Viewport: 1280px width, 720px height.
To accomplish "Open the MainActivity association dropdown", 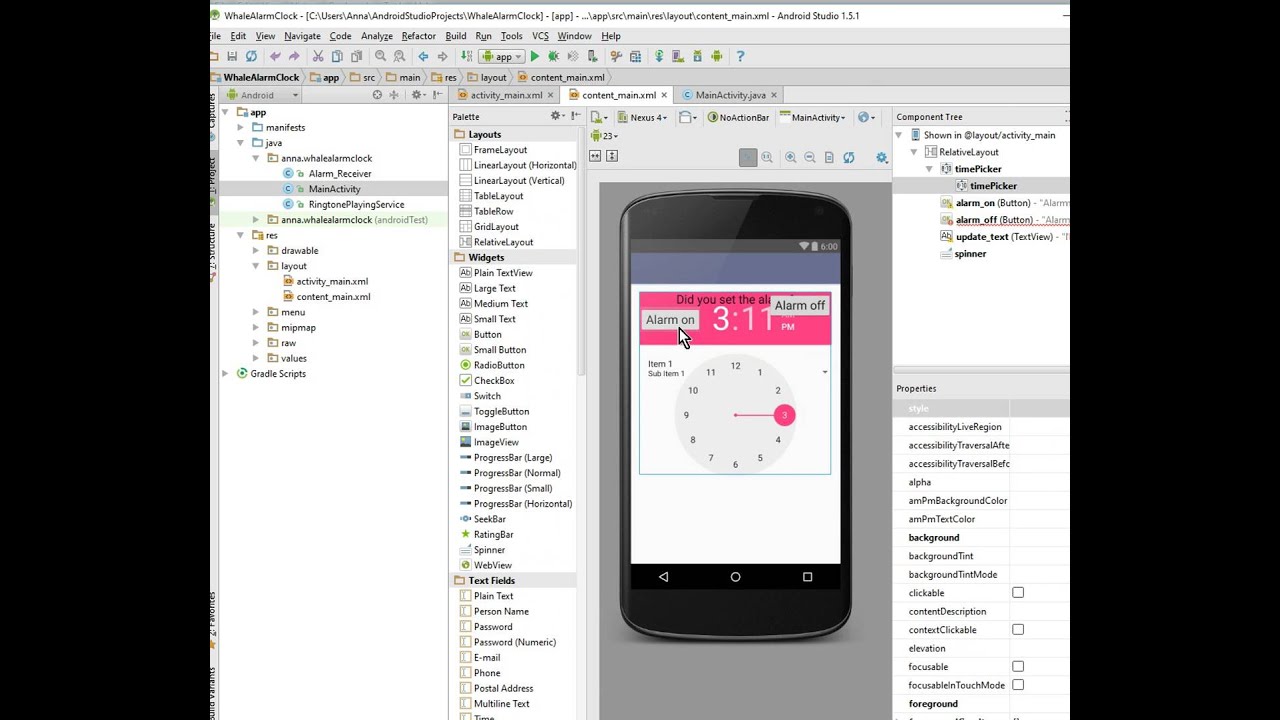I will coord(812,117).
